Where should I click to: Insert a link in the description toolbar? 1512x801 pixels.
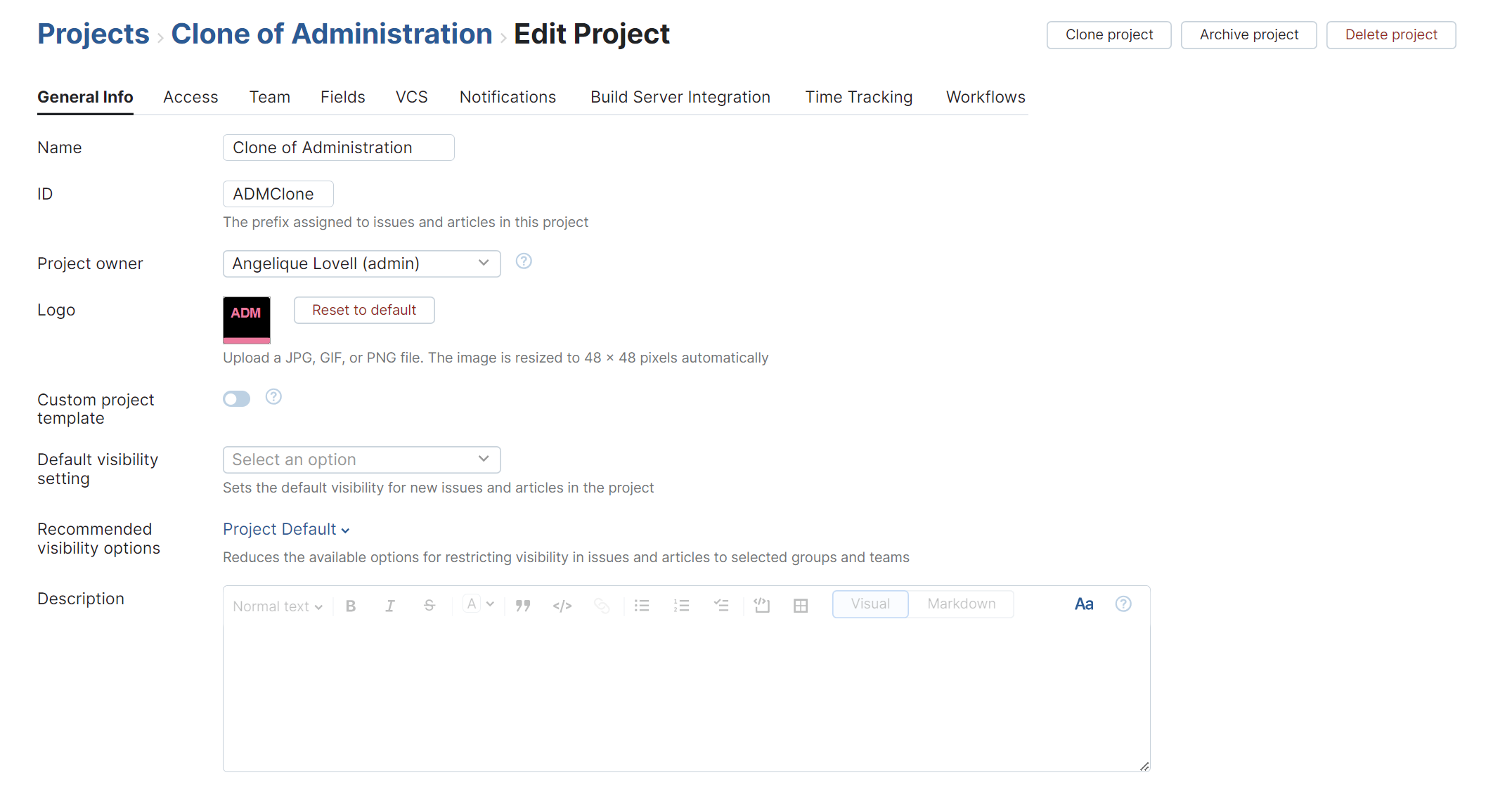[602, 605]
